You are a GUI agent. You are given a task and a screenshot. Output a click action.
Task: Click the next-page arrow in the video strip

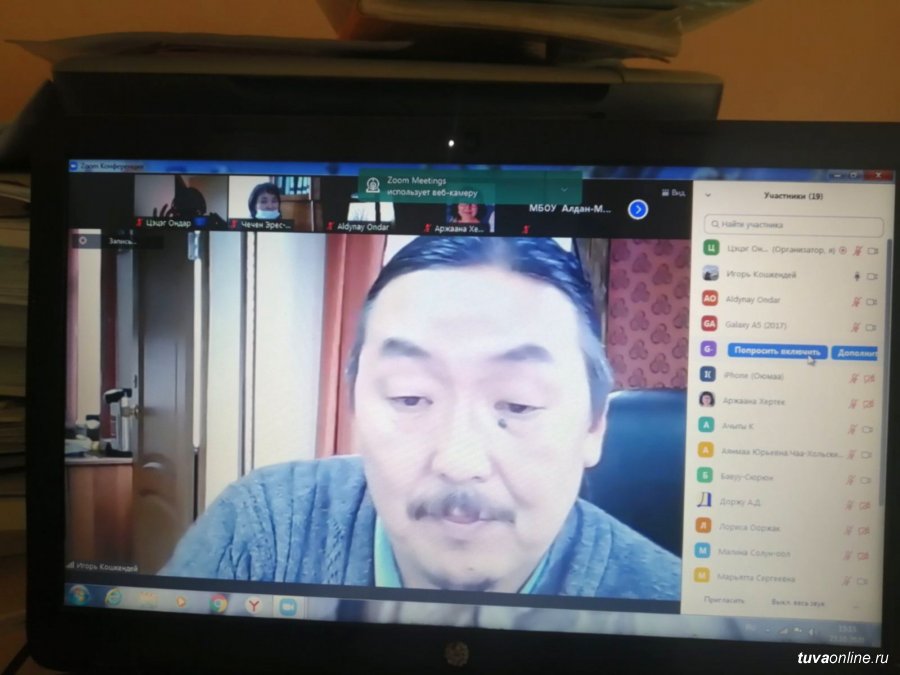coord(638,209)
